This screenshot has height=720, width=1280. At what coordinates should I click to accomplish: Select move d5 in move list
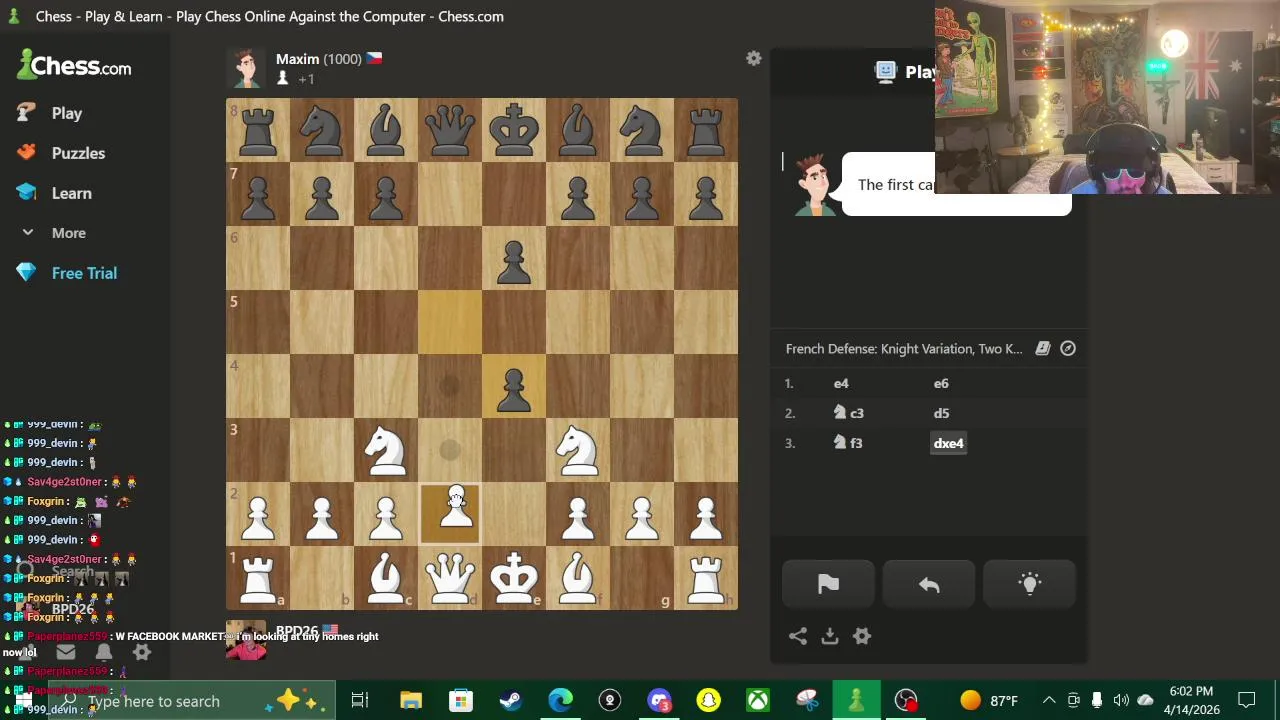click(941, 413)
